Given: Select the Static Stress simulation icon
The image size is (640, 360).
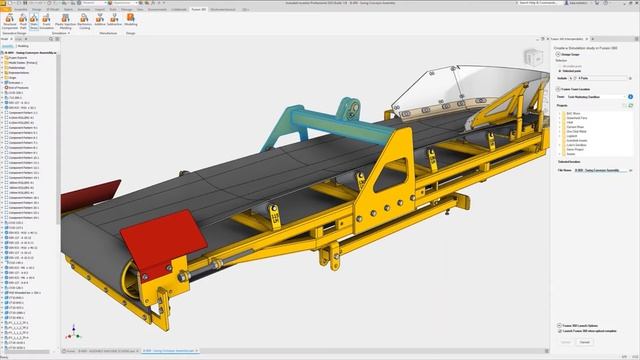Looking at the screenshot, I should 34,21.
